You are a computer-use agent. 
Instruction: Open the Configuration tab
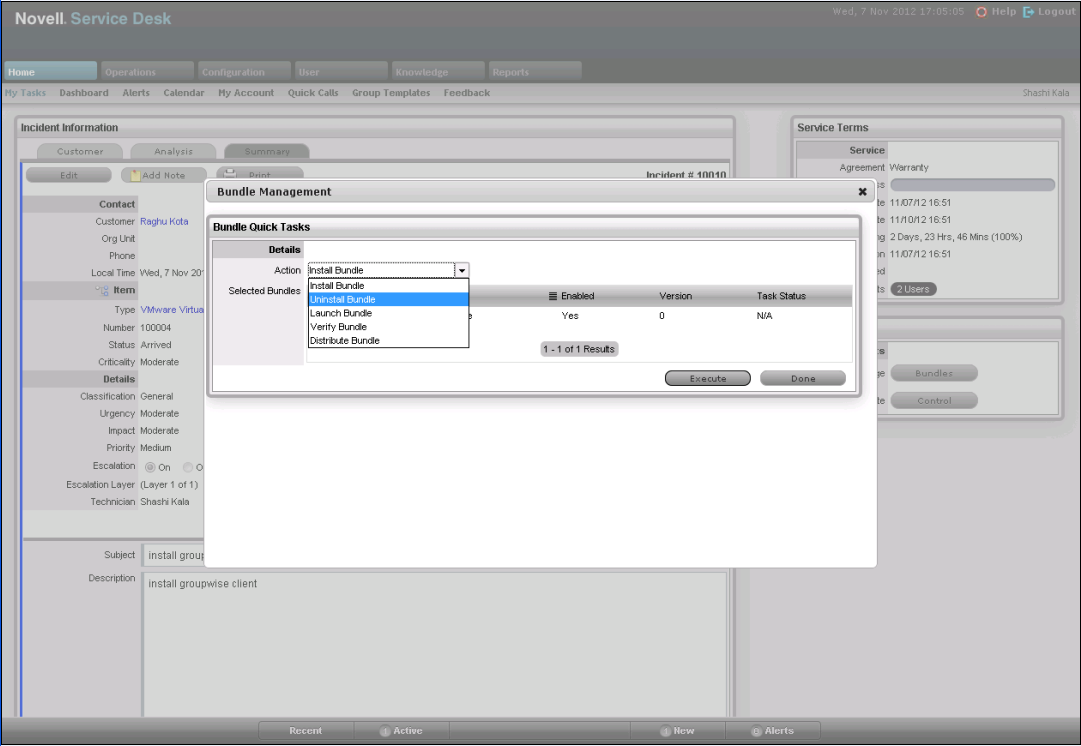[240, 72]
